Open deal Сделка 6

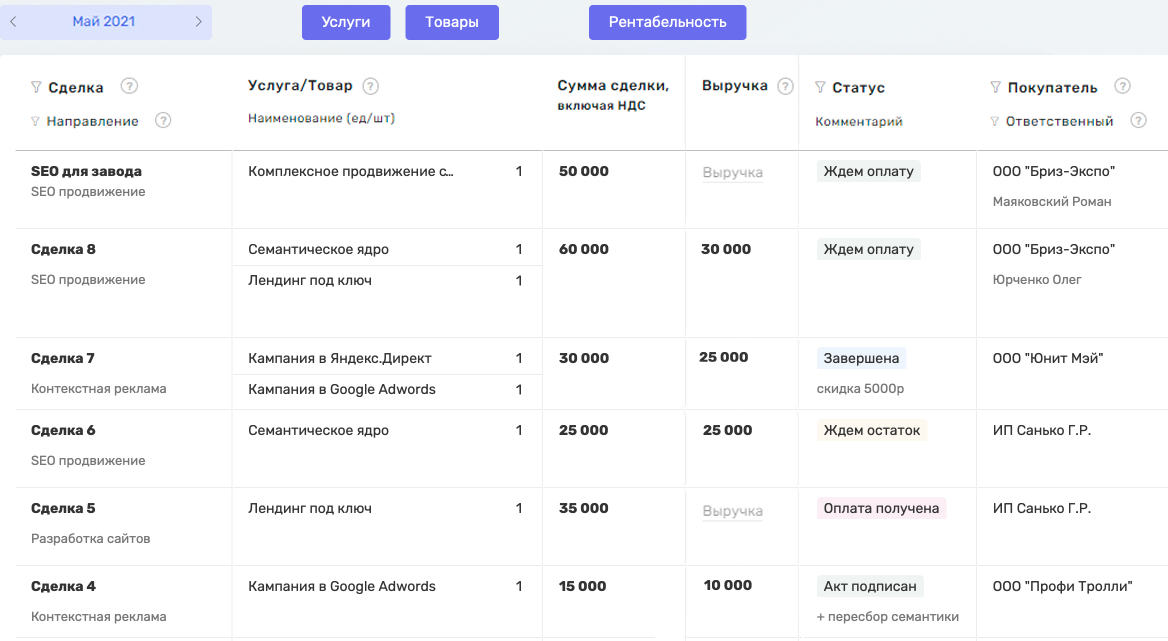63,430
